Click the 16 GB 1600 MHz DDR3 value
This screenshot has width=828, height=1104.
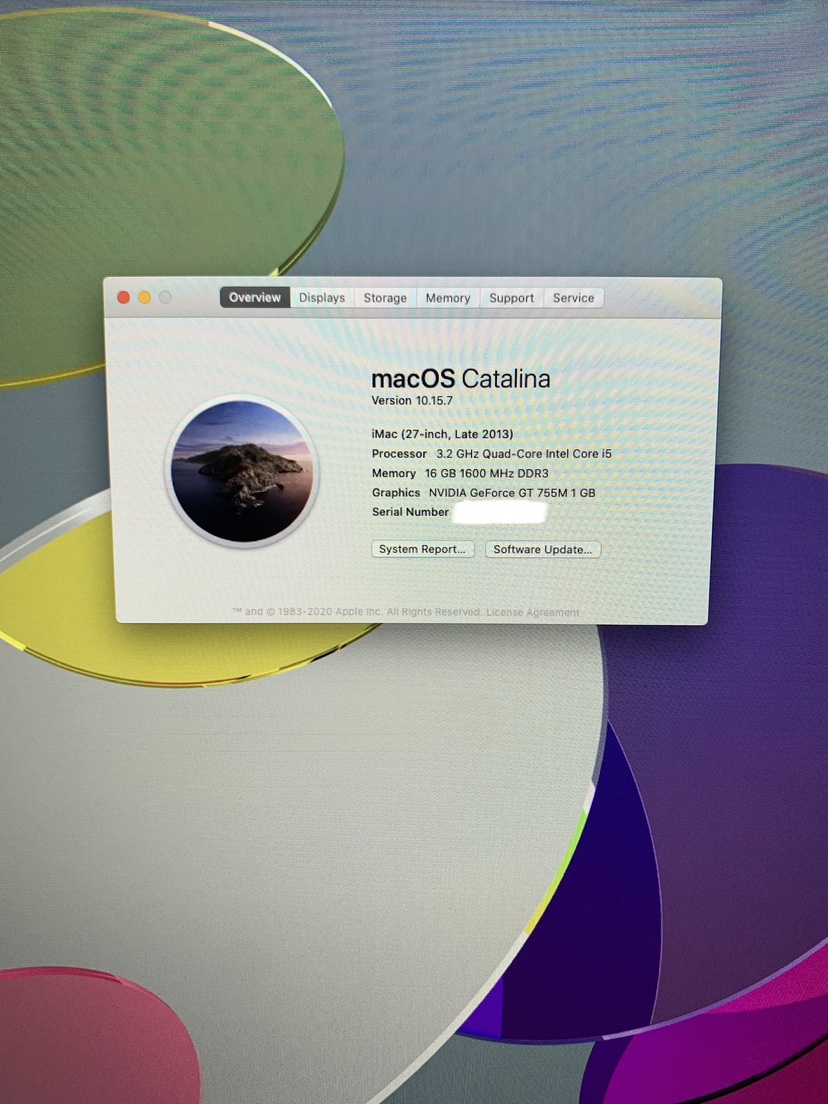pos(487,473)
